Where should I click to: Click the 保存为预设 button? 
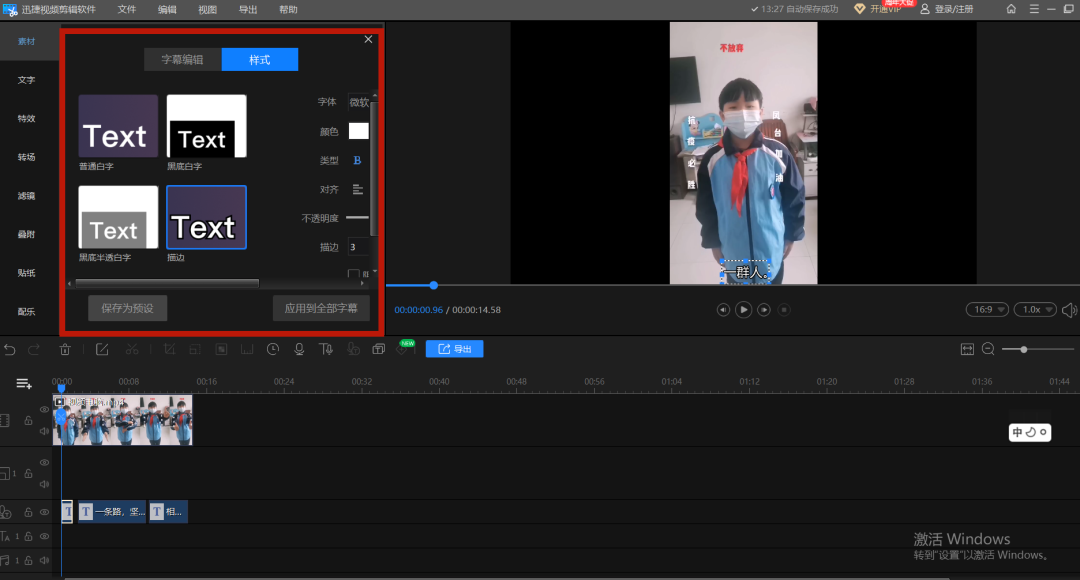(x=127, y=308)
